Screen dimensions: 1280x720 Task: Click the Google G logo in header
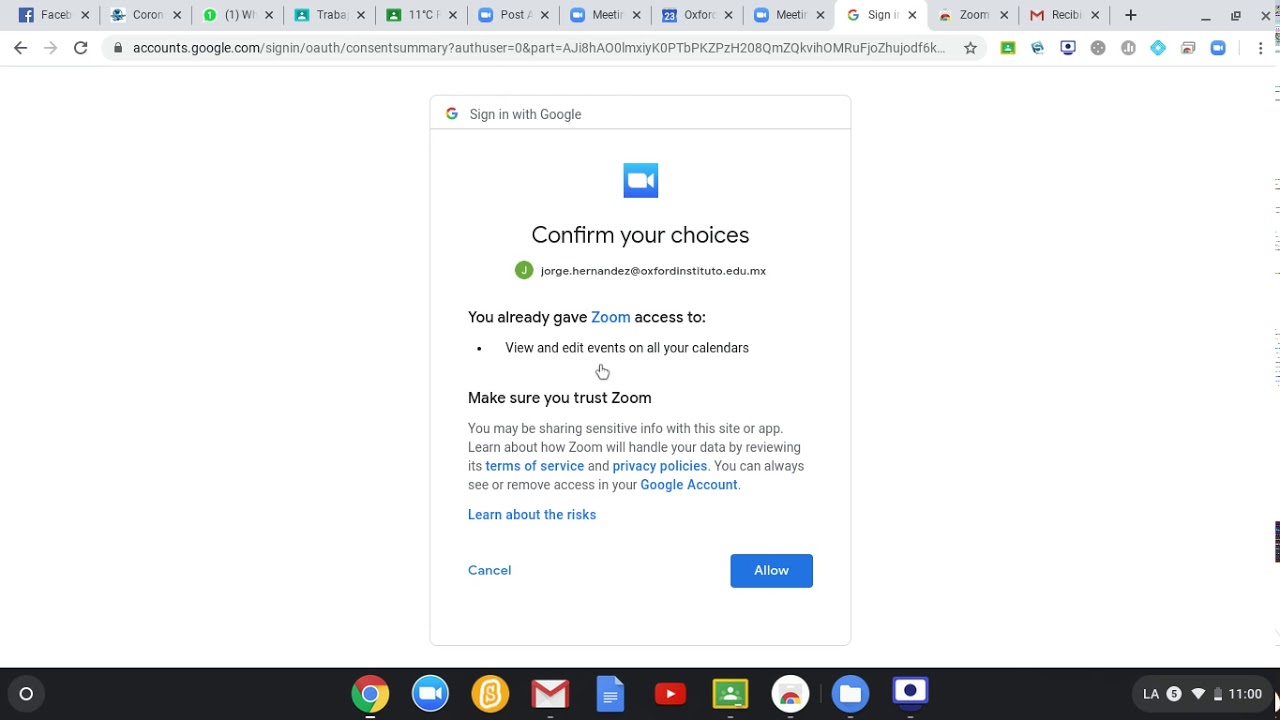(452, 114)
